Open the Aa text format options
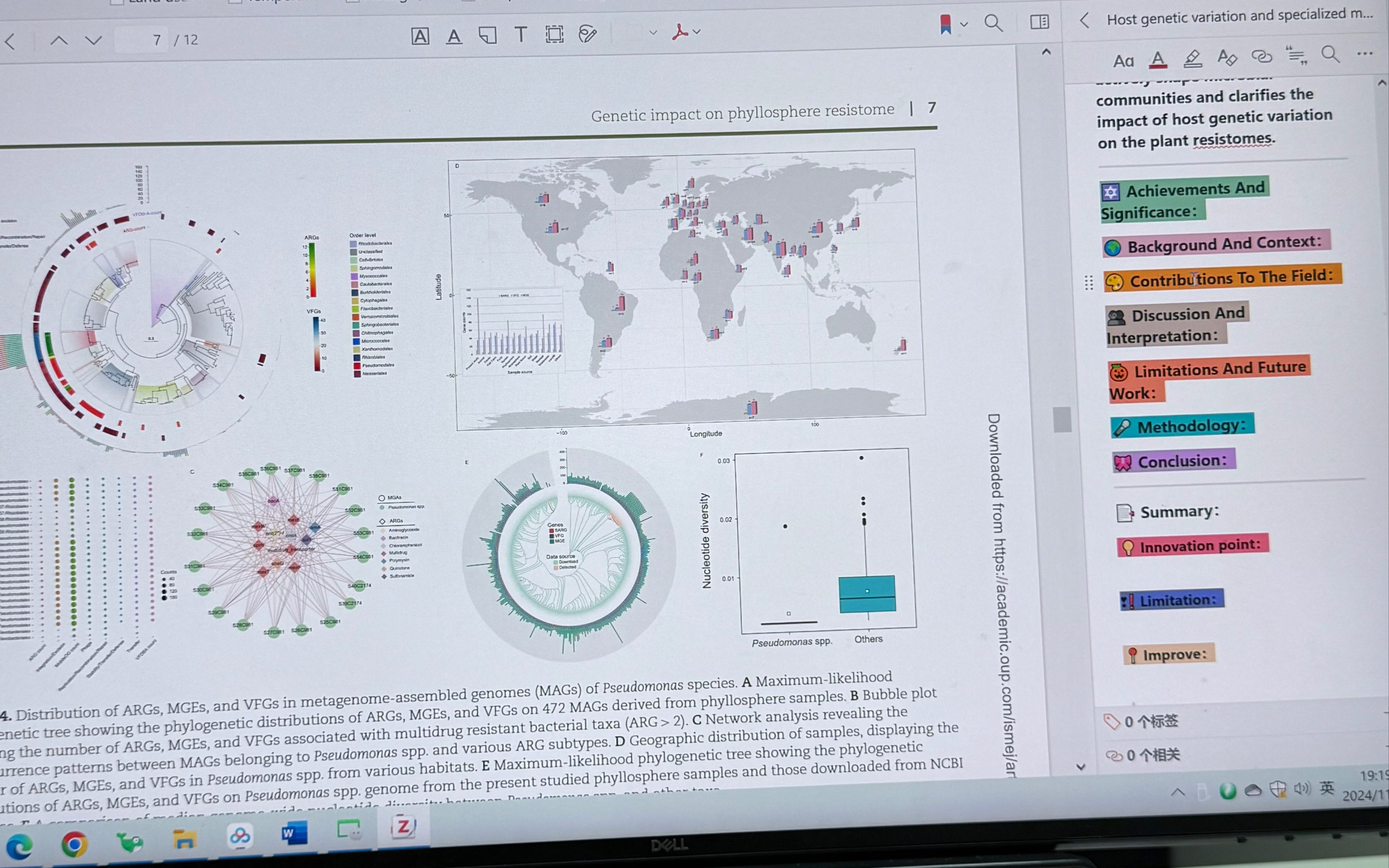 (1123, 61)
